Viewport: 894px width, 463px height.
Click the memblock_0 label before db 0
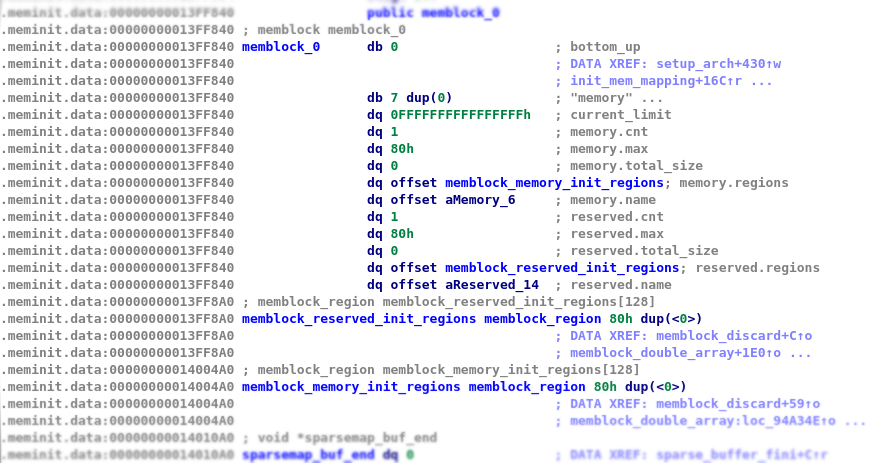tap(281, 47)
